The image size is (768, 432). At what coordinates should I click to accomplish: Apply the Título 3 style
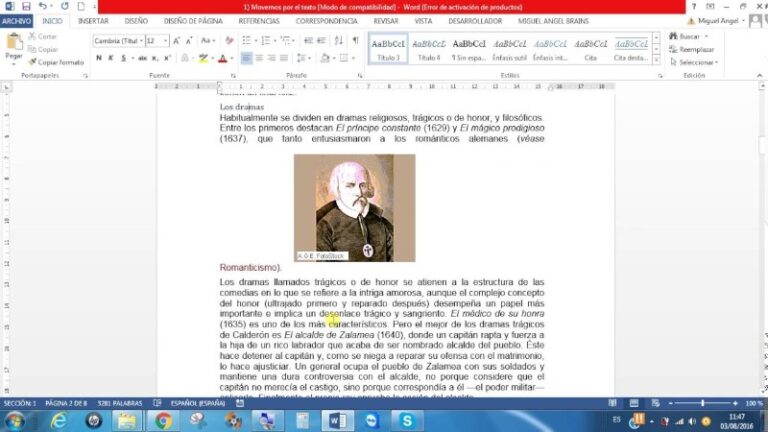click(388, 48)
